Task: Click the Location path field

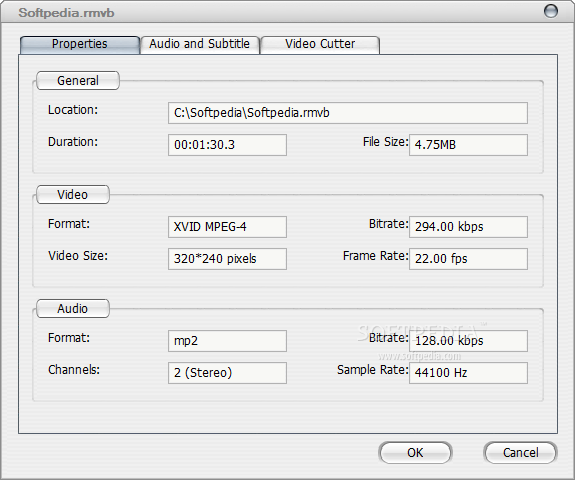Action: pos(348,113)
